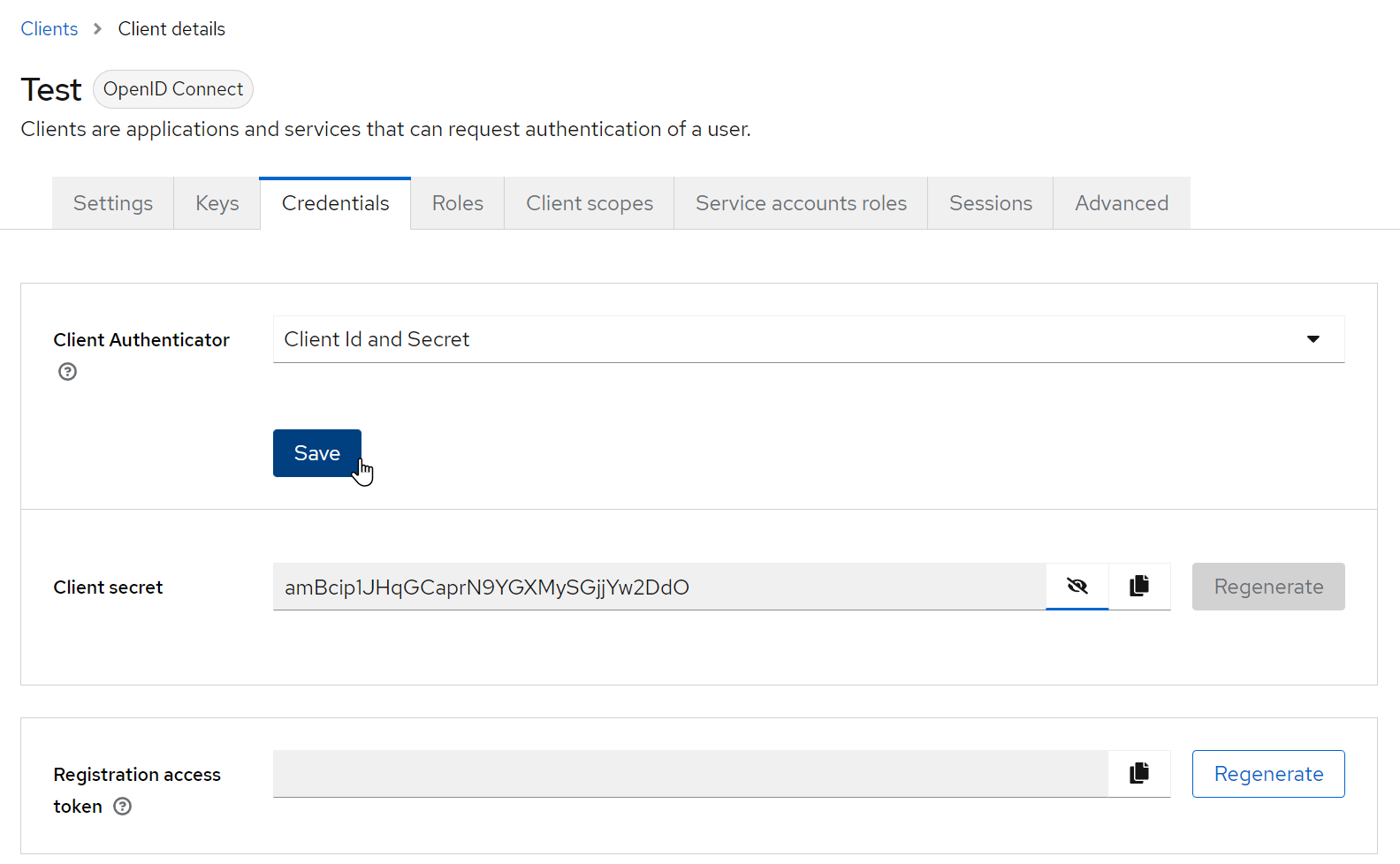1400x864 pixels.
Task: Switch to the Settings tab
Action: [113, 203]
